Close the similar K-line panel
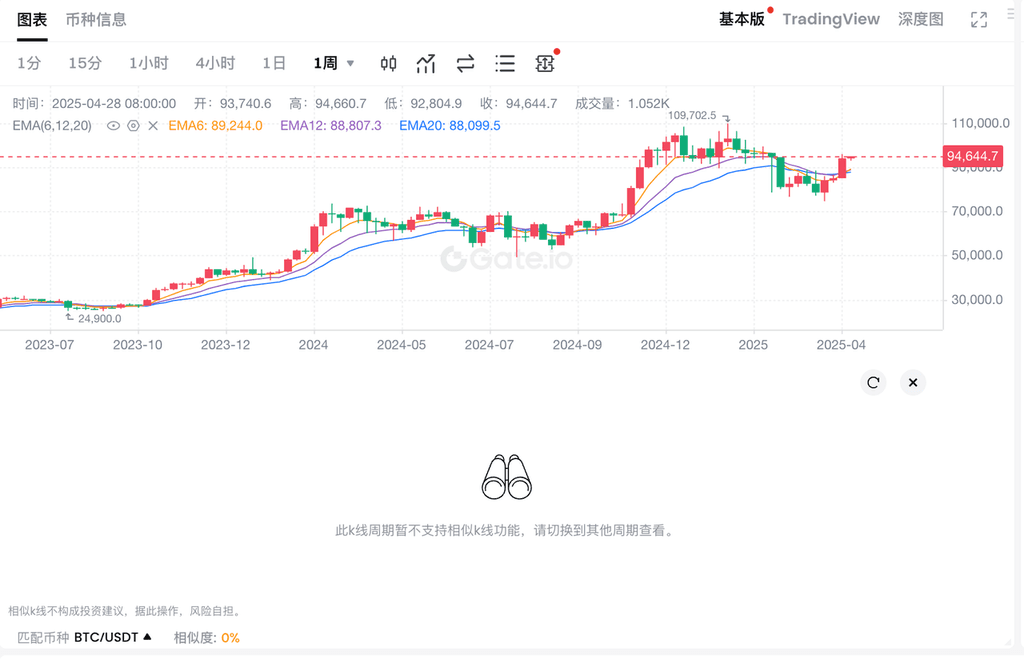The height and width of the screenshot is (663, 1024). click(911, 382)
